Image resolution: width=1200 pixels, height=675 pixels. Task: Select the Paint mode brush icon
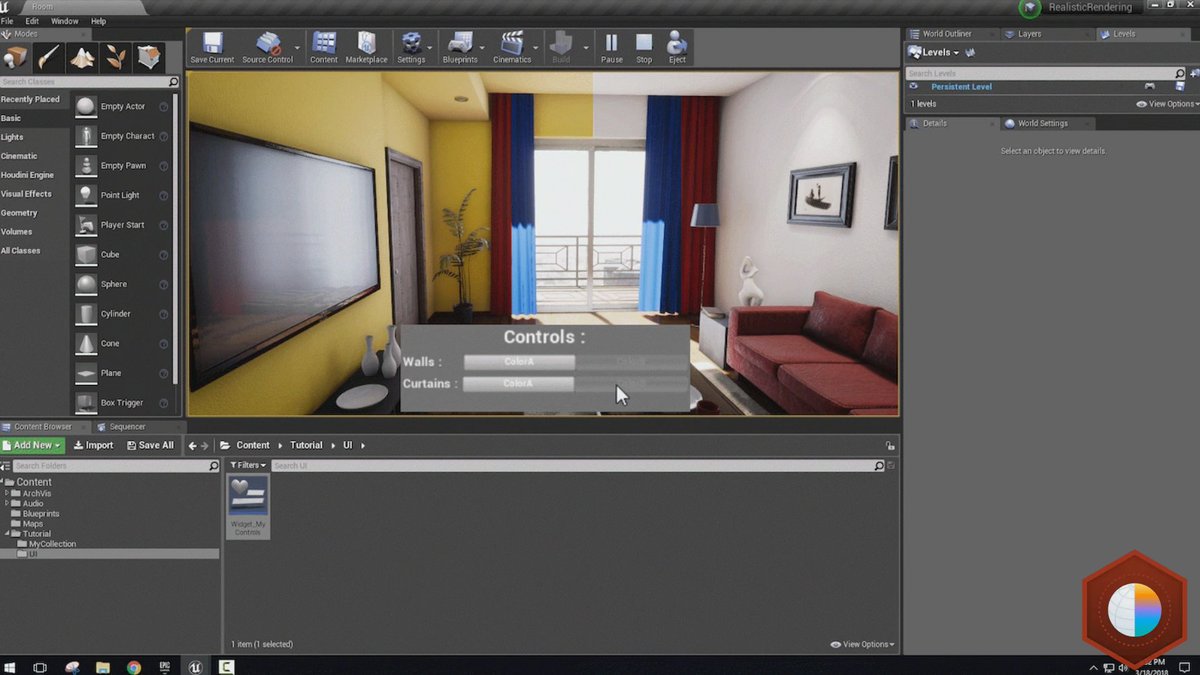pos(49,57)
